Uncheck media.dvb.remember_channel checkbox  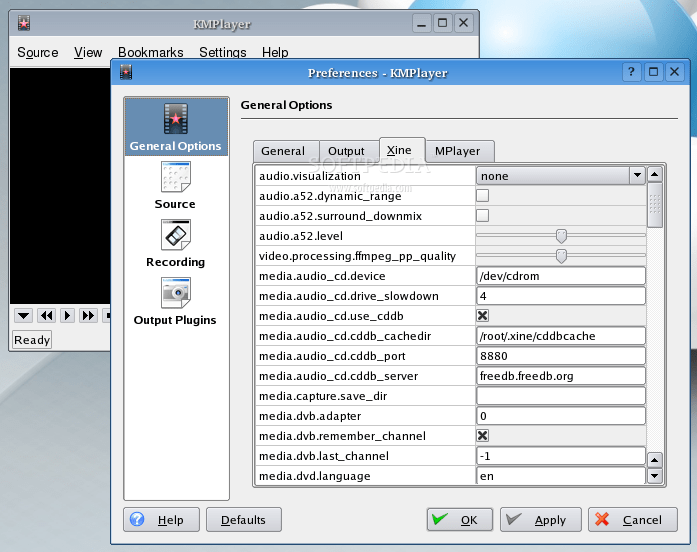click(482, 436)
